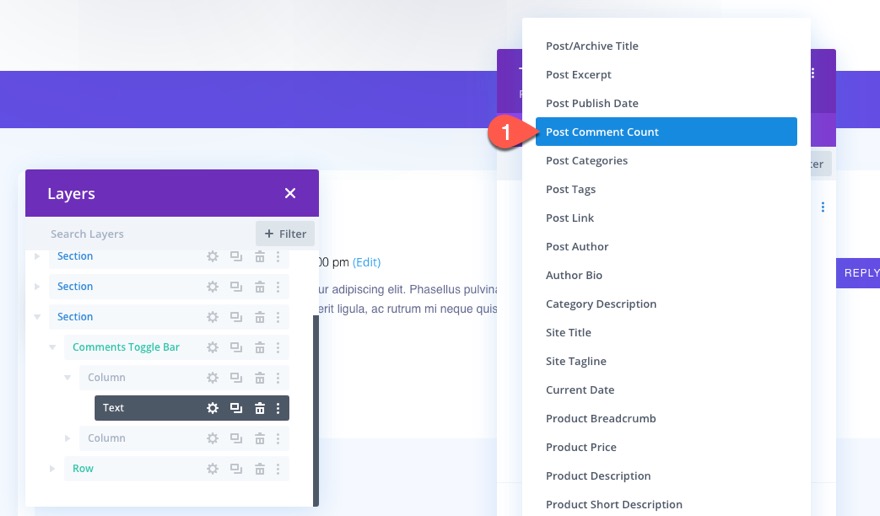
Task: Delete the first Section layer
Action: point(259,257)
